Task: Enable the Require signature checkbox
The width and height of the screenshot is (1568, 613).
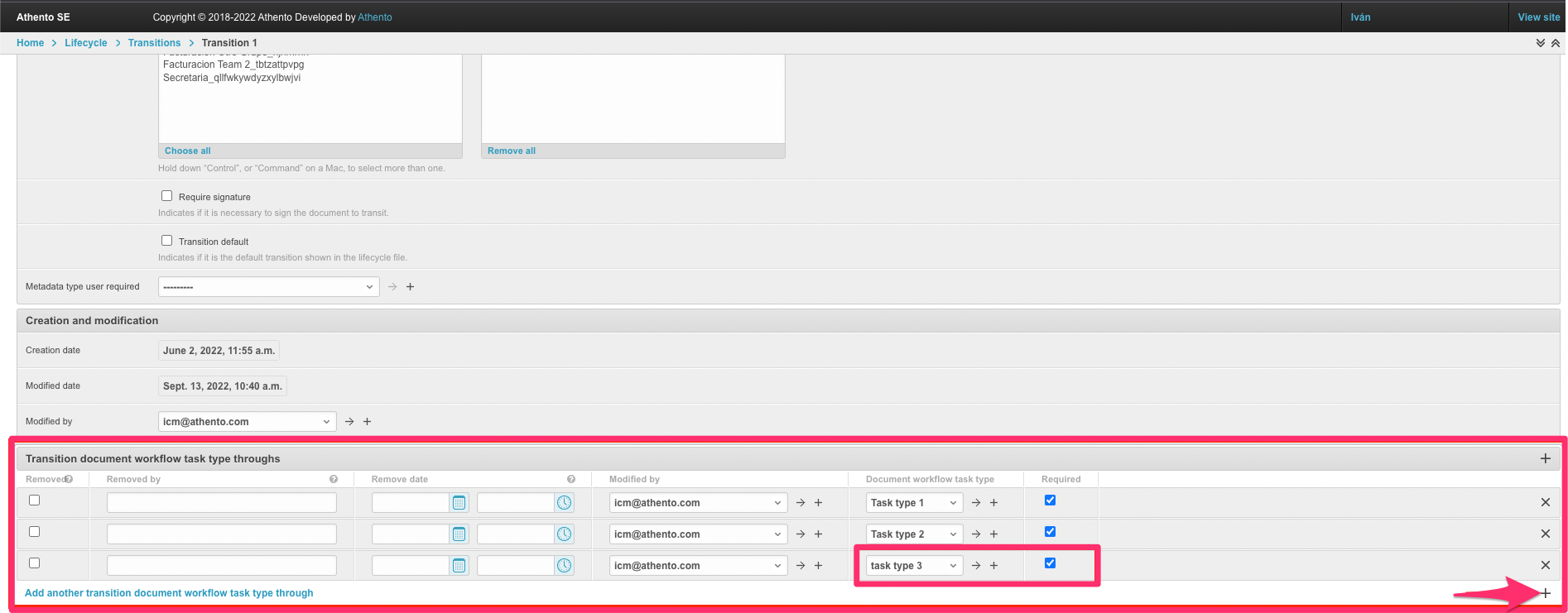Action: point(167,196)
